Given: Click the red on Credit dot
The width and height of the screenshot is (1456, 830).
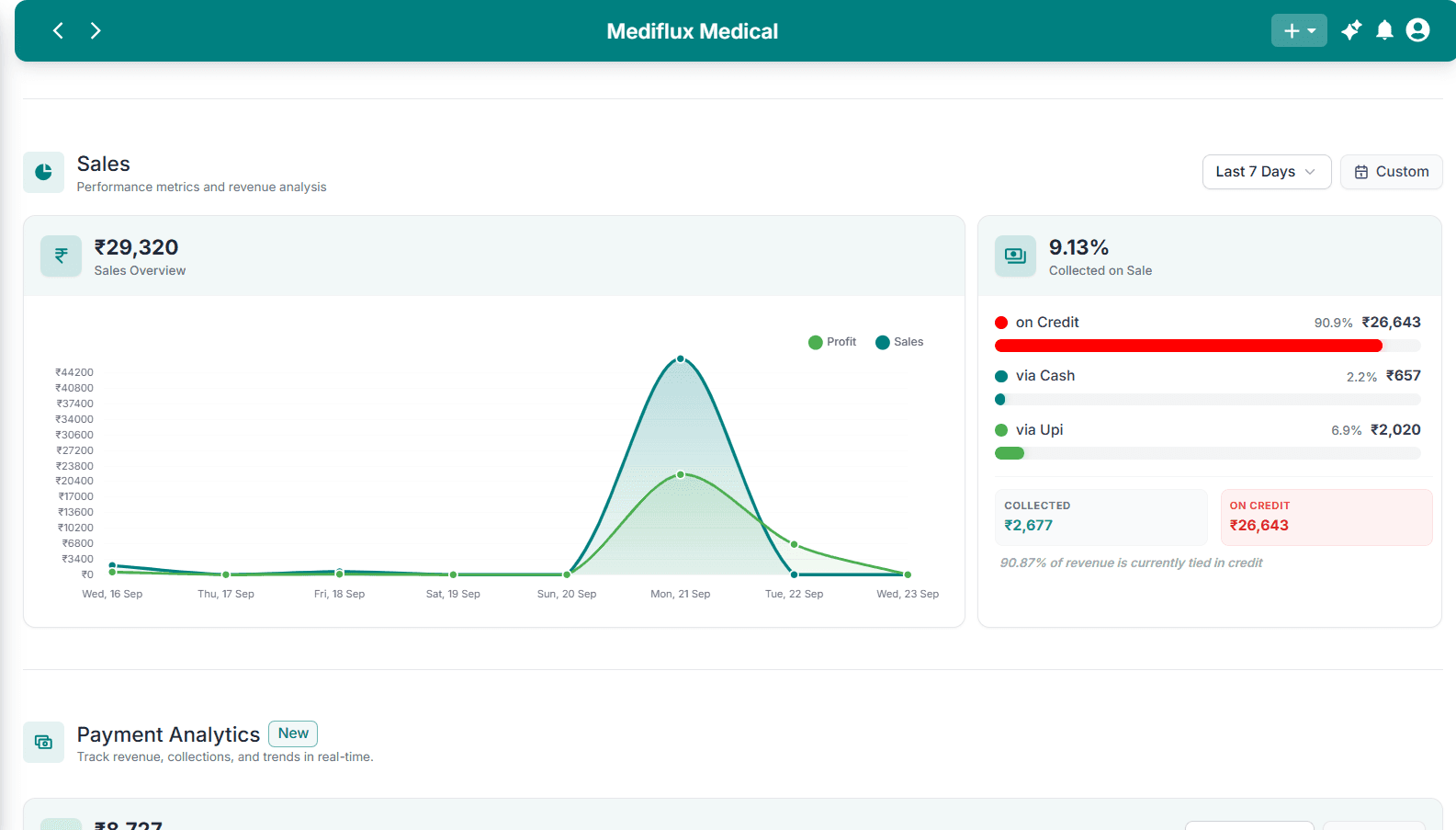Looking at the screenshot, I should 1001,323.
